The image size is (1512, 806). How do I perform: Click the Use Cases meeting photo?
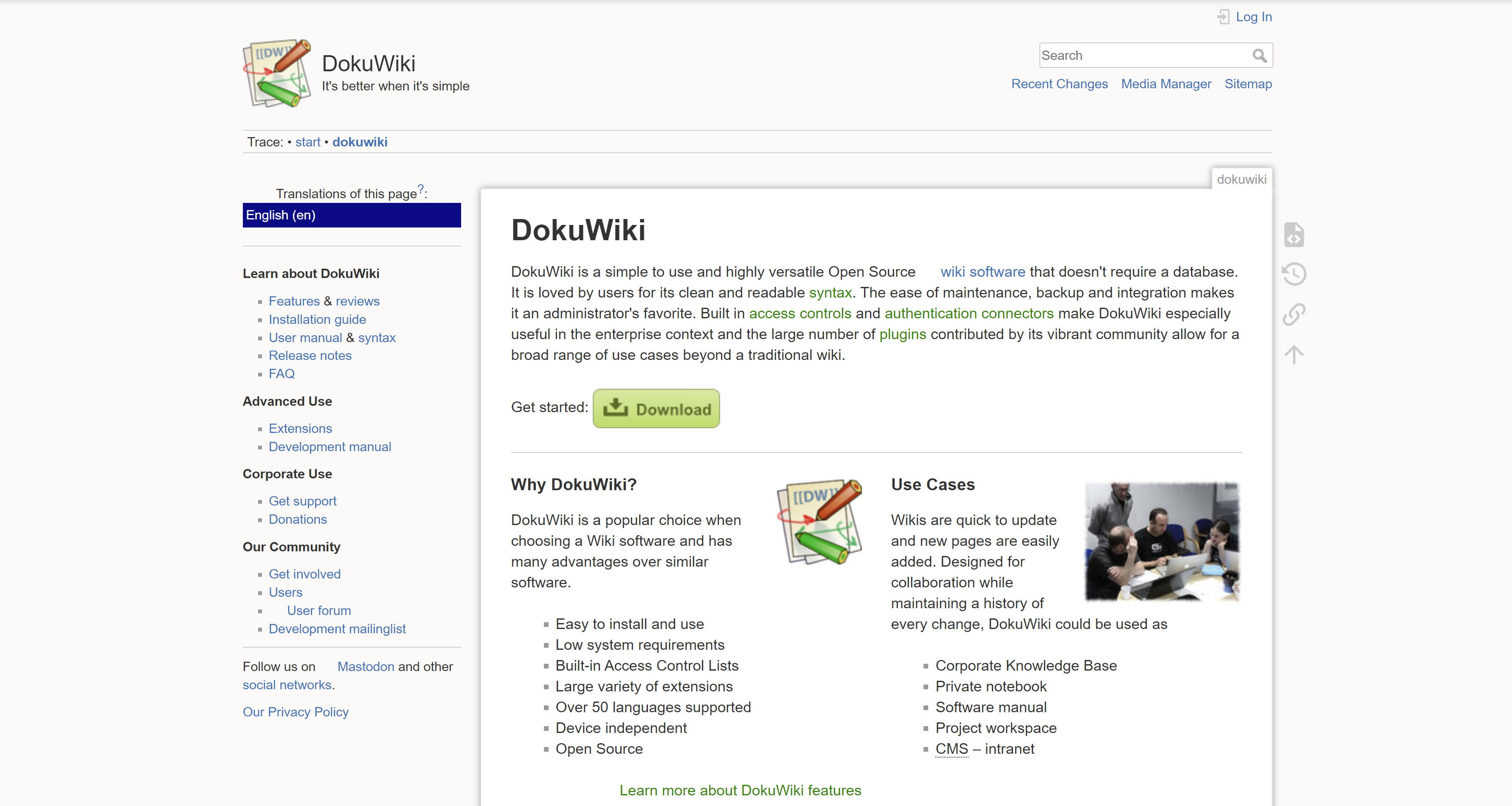coord(1162,542)
